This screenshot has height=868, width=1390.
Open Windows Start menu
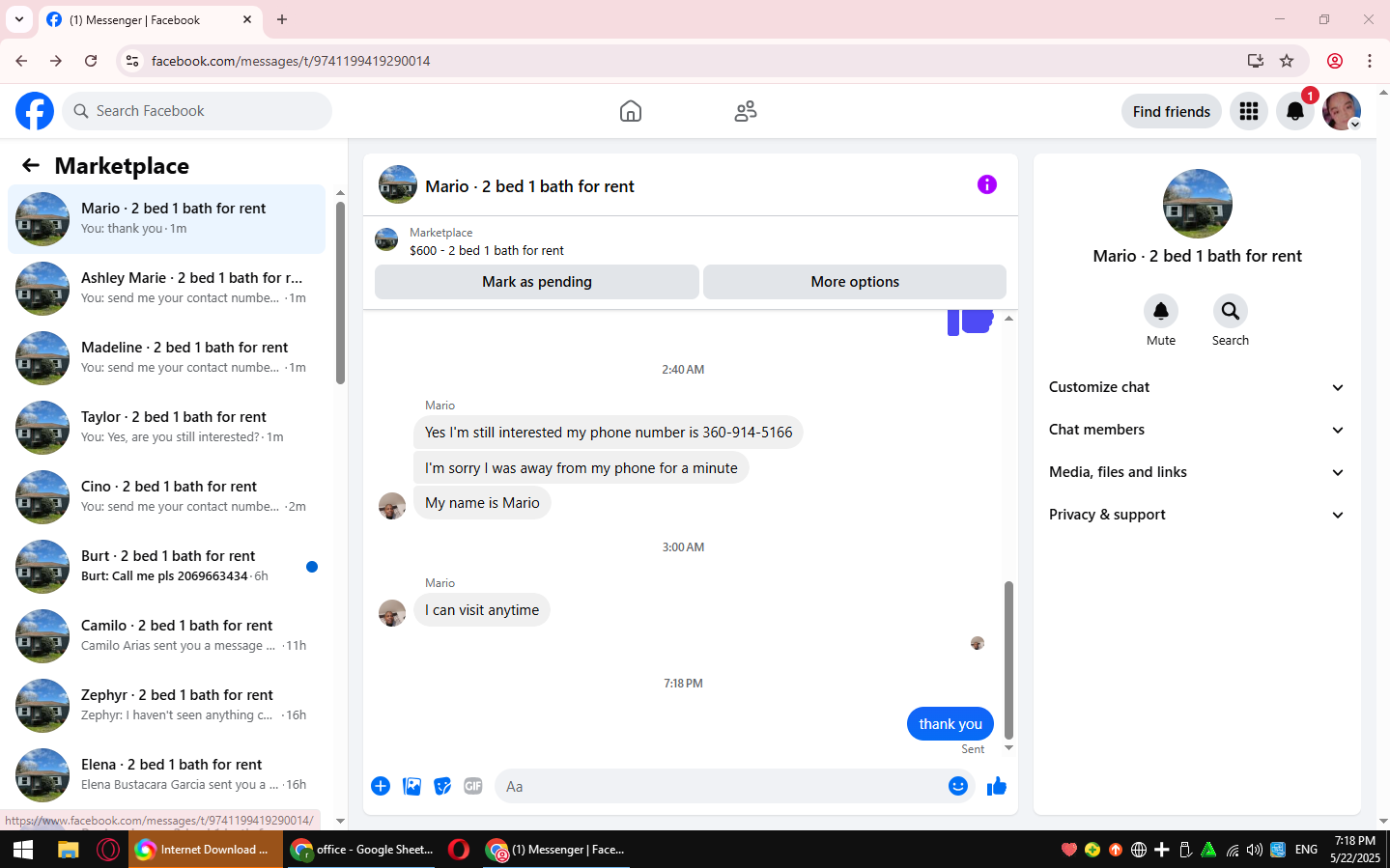click(x=22, y=850)
